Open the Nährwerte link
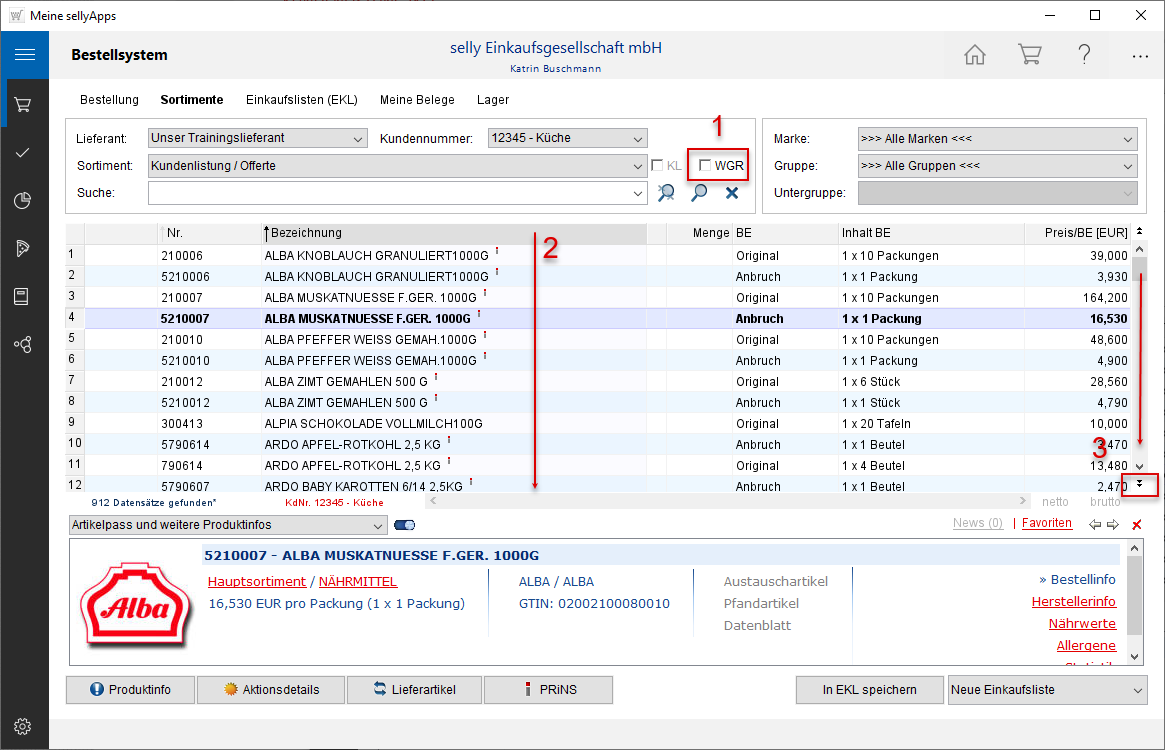Screen dimensions: 1165x750 click(1082, 624)
